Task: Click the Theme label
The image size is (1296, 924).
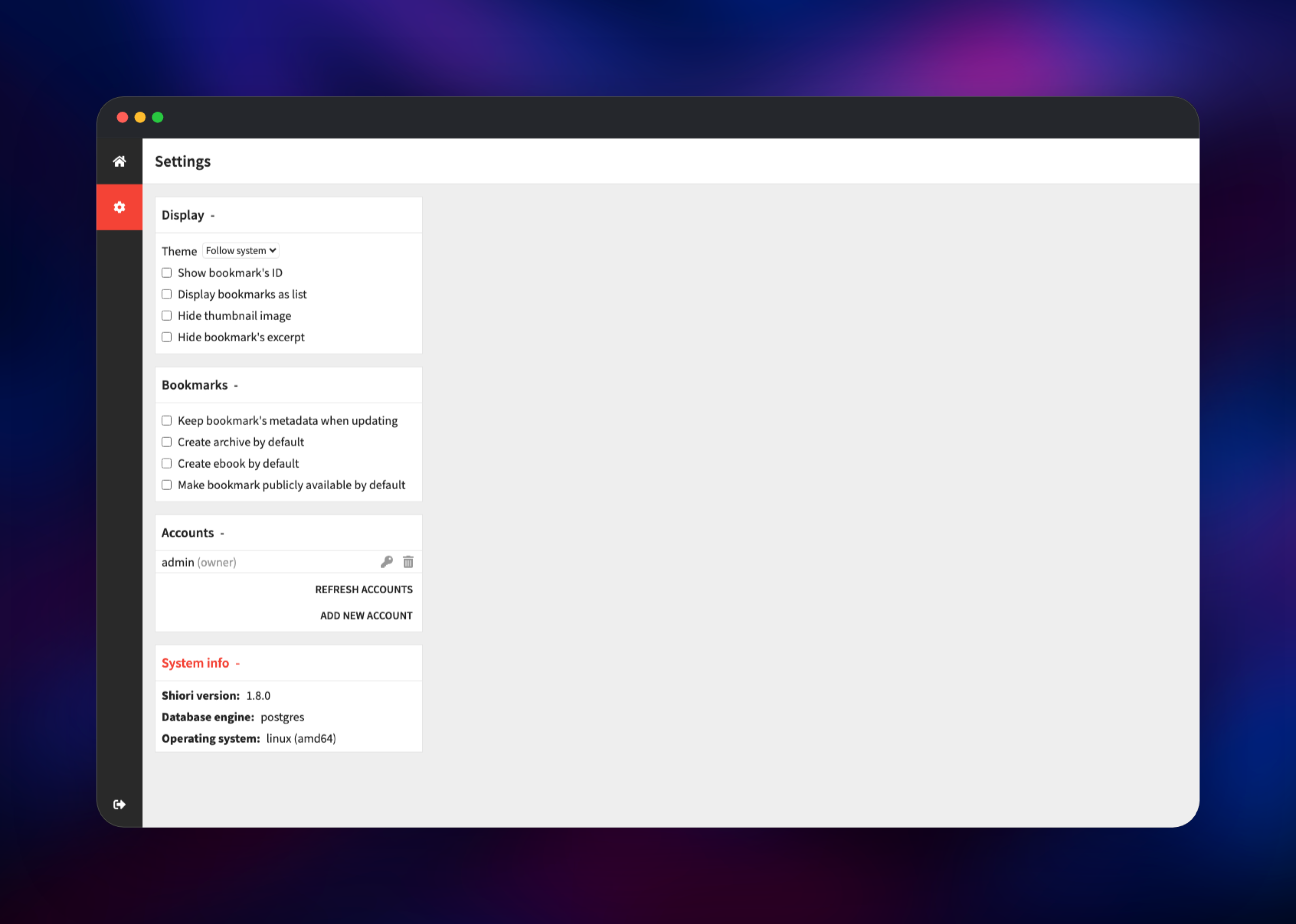Action: (x=179, y=251)
